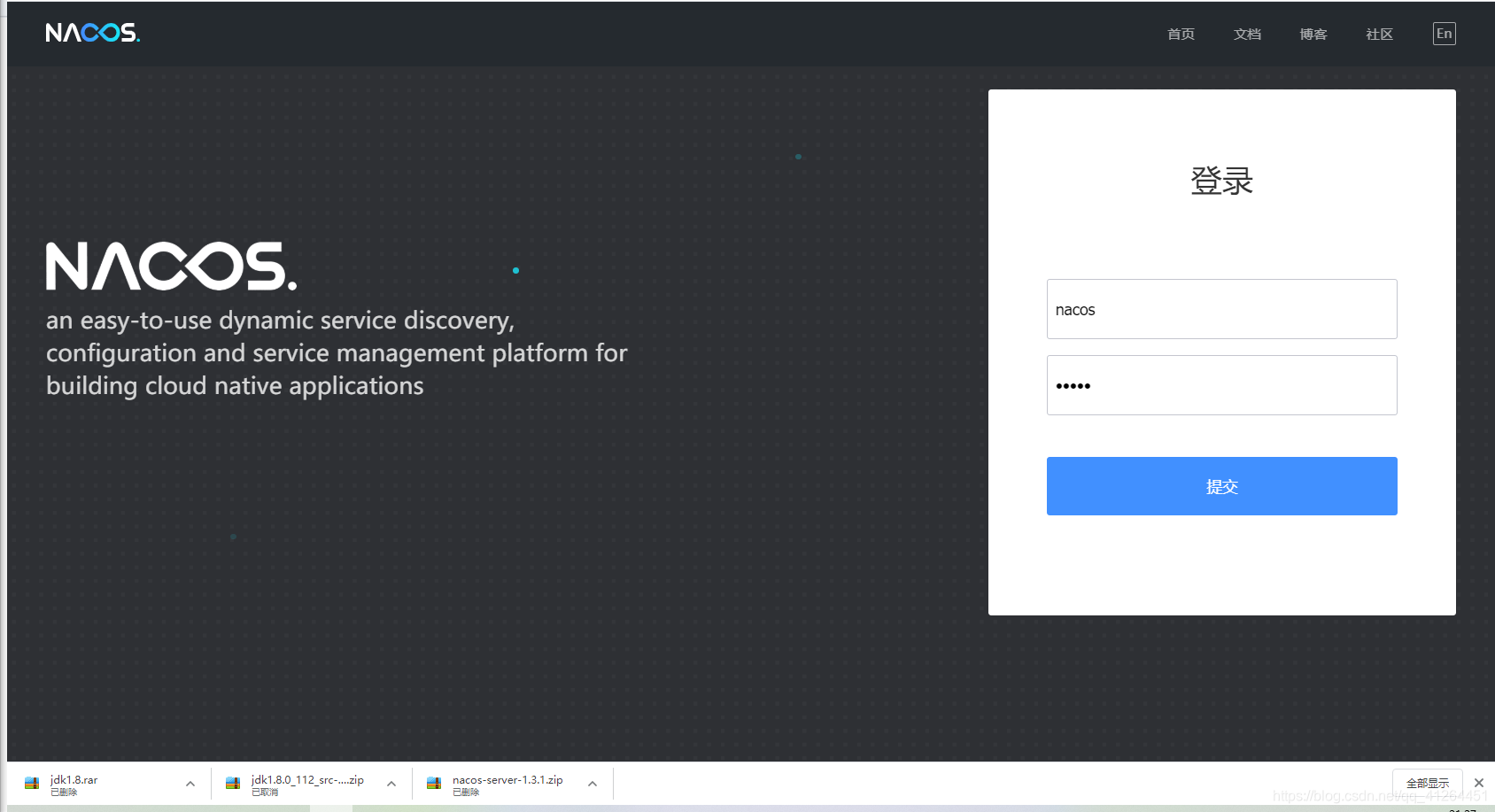Viewport: 1495px width, 812px height.
Task: Select the jdk1.8.0_112_src zip file name
Action: (307, 780)
